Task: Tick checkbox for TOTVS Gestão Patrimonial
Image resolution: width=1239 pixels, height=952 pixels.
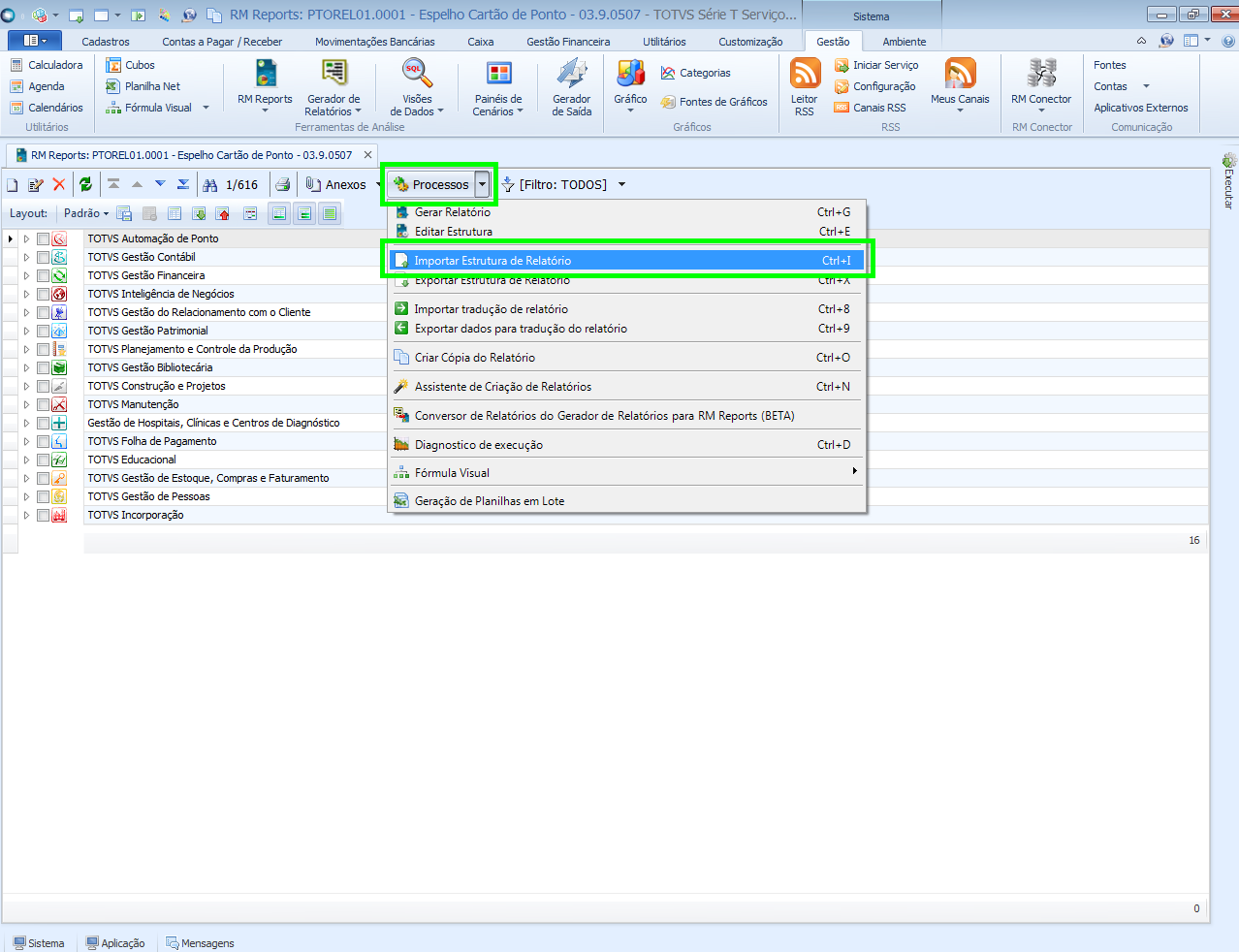Action: (x=43, y=331)
